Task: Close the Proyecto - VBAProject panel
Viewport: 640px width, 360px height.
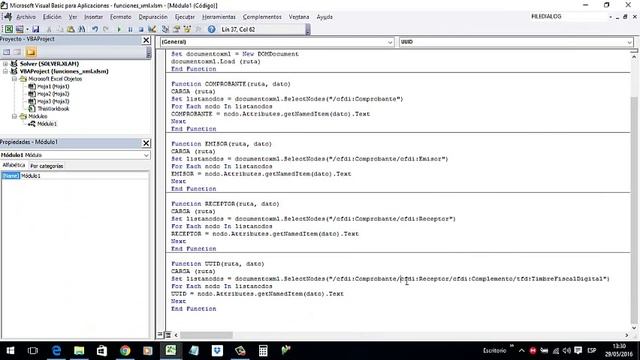Action: click(146, 40)
